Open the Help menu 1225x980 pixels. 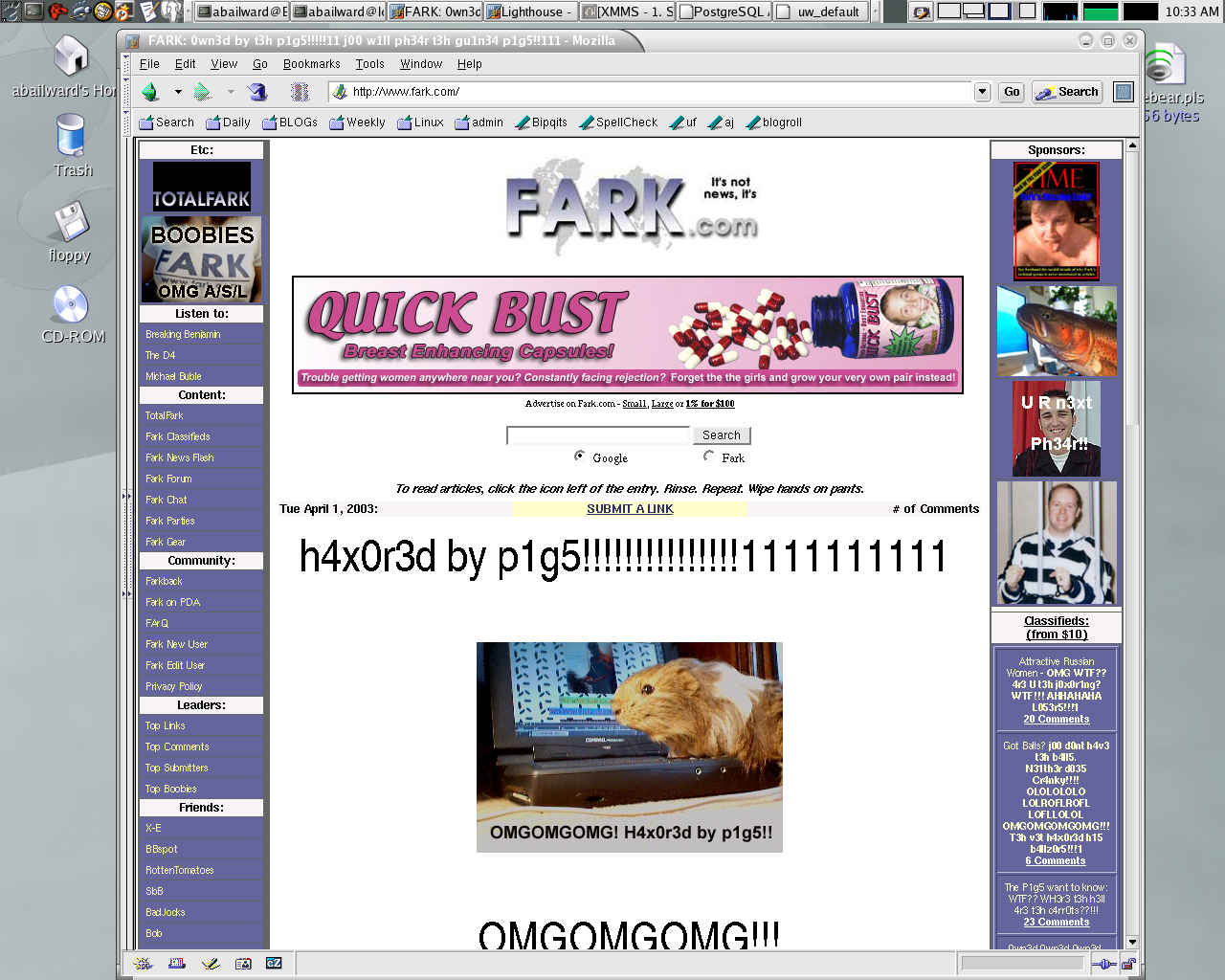[470, 64]
